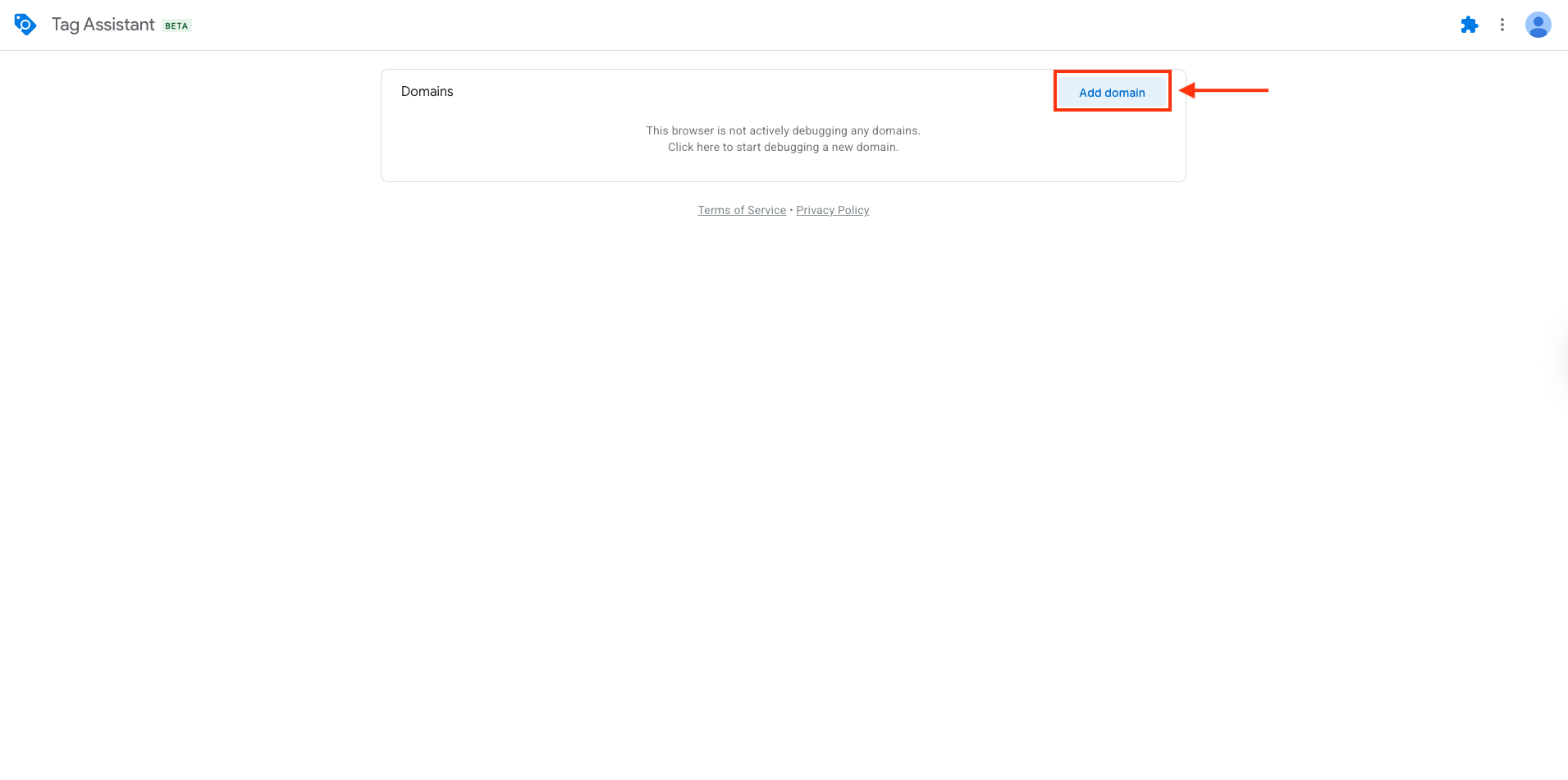Click the 'not actively debugging' message text
This screenshot has height=780, width=1568.
[783, 130]
